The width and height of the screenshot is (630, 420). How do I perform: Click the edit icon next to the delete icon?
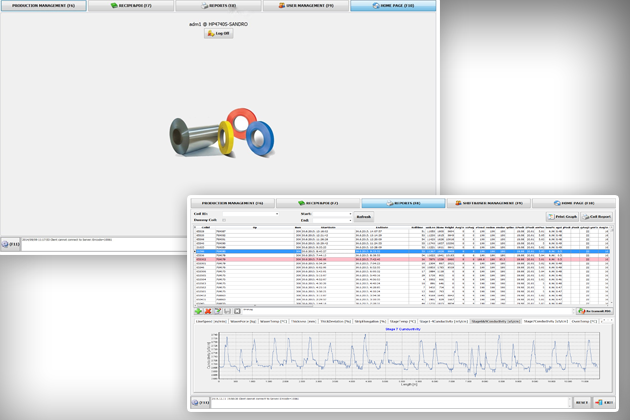[216, 312]
